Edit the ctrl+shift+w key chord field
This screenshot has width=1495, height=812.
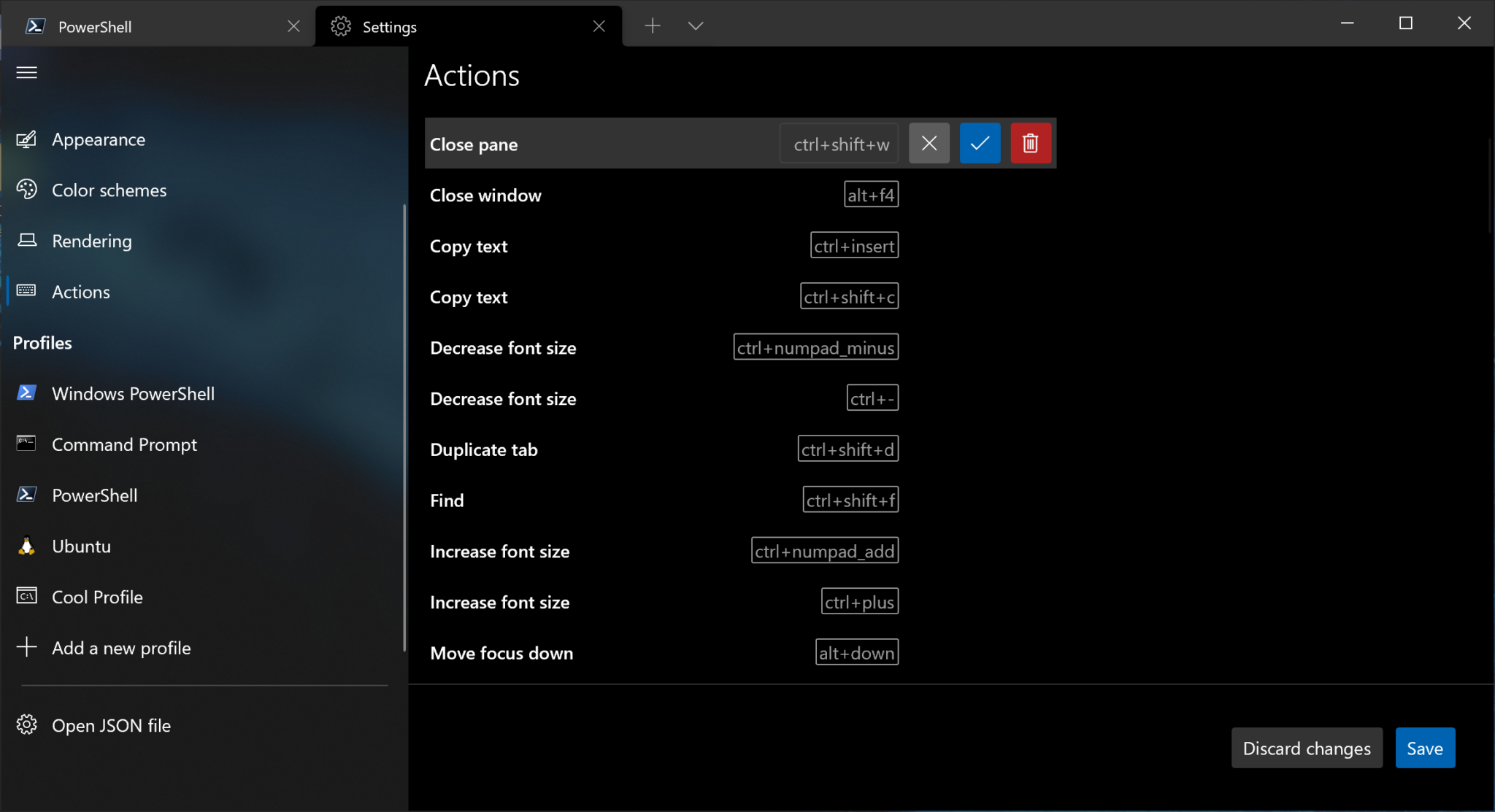pyautogui.click(x=840, y=144)
